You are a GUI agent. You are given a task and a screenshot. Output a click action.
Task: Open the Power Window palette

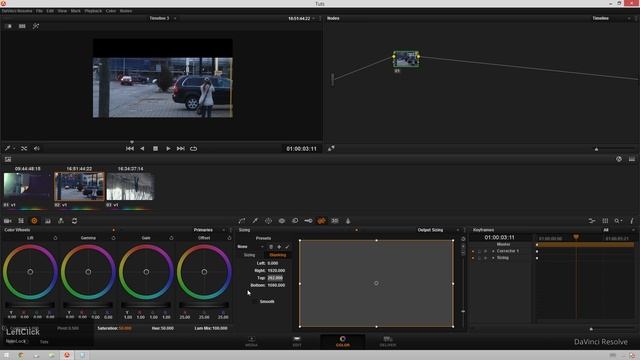pos(268,221)
